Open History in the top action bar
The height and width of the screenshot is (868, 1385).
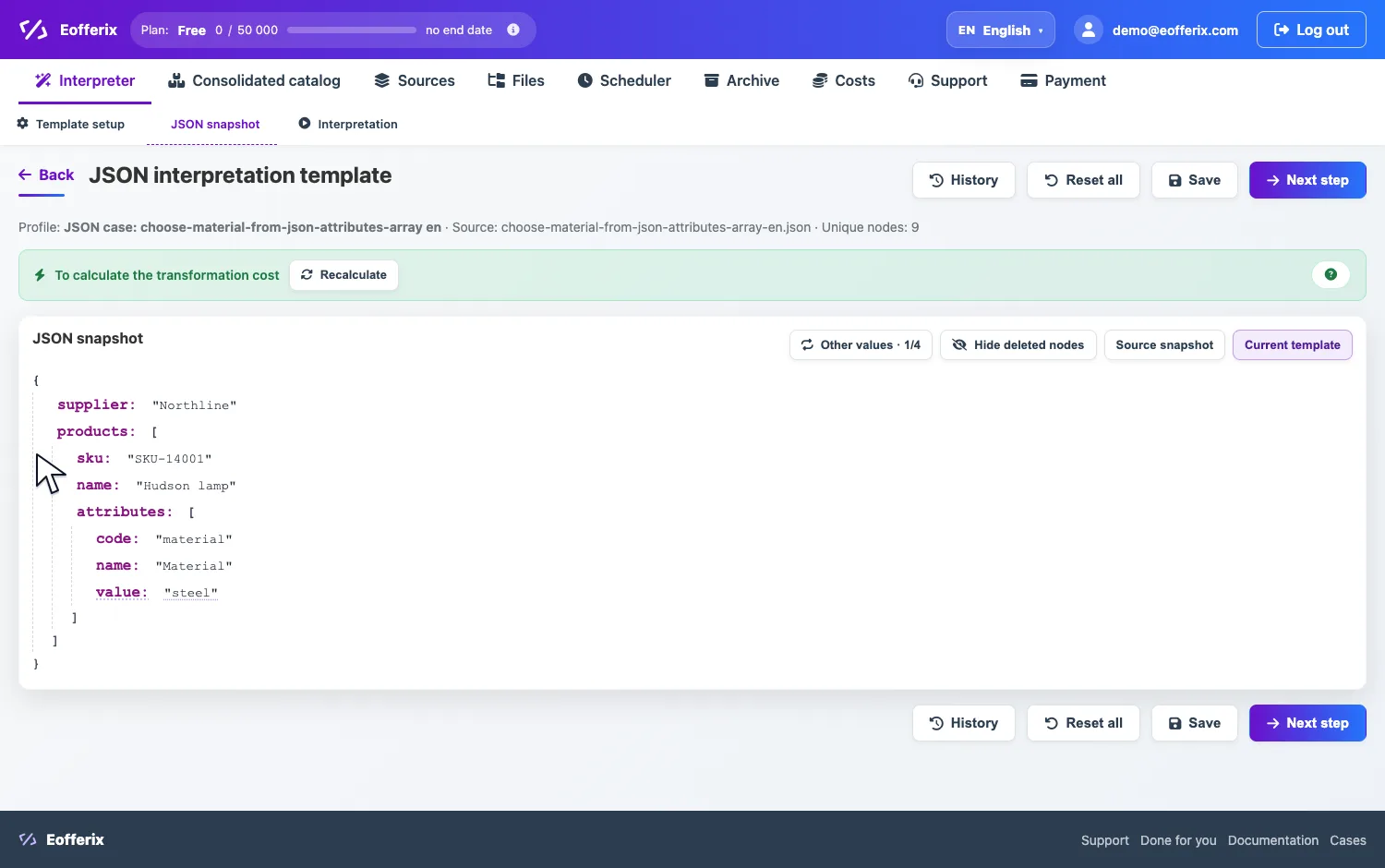(x=964, y=180)
